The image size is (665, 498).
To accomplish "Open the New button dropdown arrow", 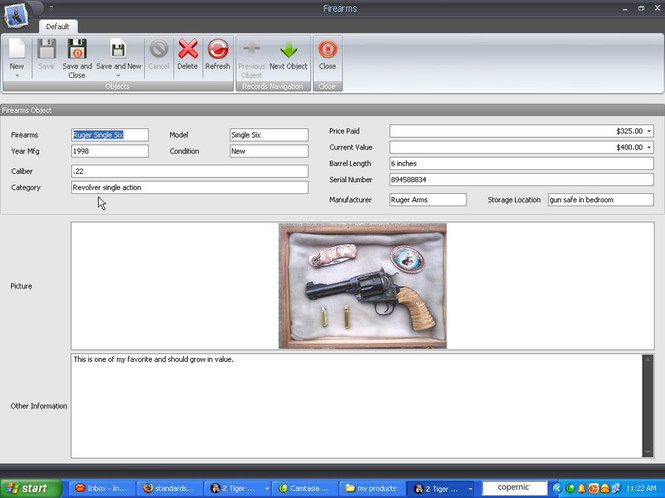I will pyautogui.click(x=17, y=76).
